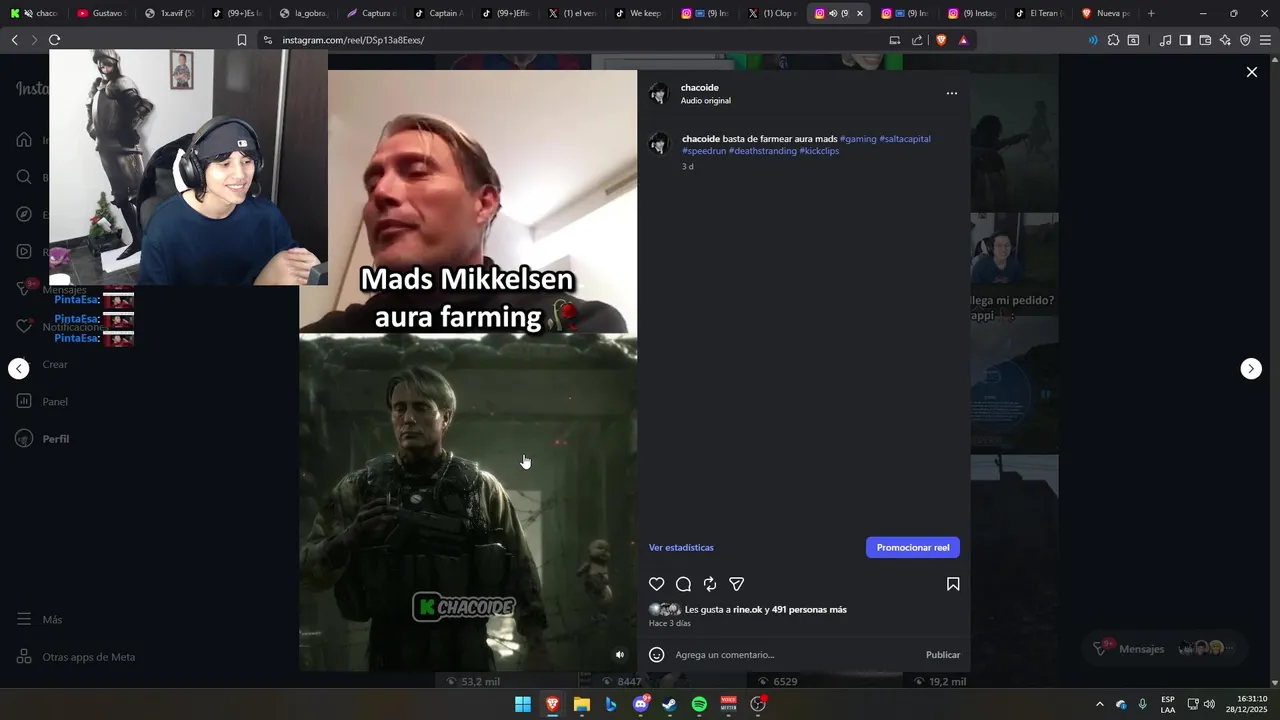Open Ver estadísticas link
This screenshot has height=720, width=1280.
tap(681, 548)
